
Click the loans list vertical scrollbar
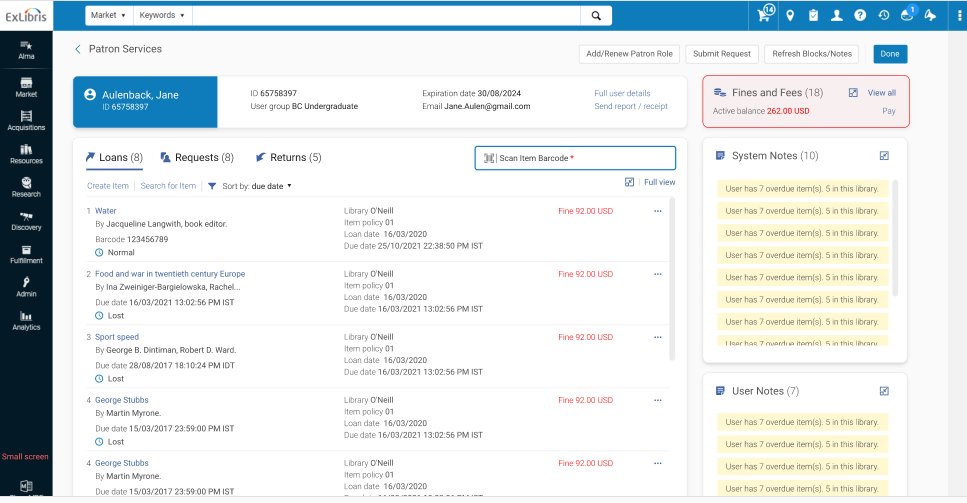coord(672,279)
